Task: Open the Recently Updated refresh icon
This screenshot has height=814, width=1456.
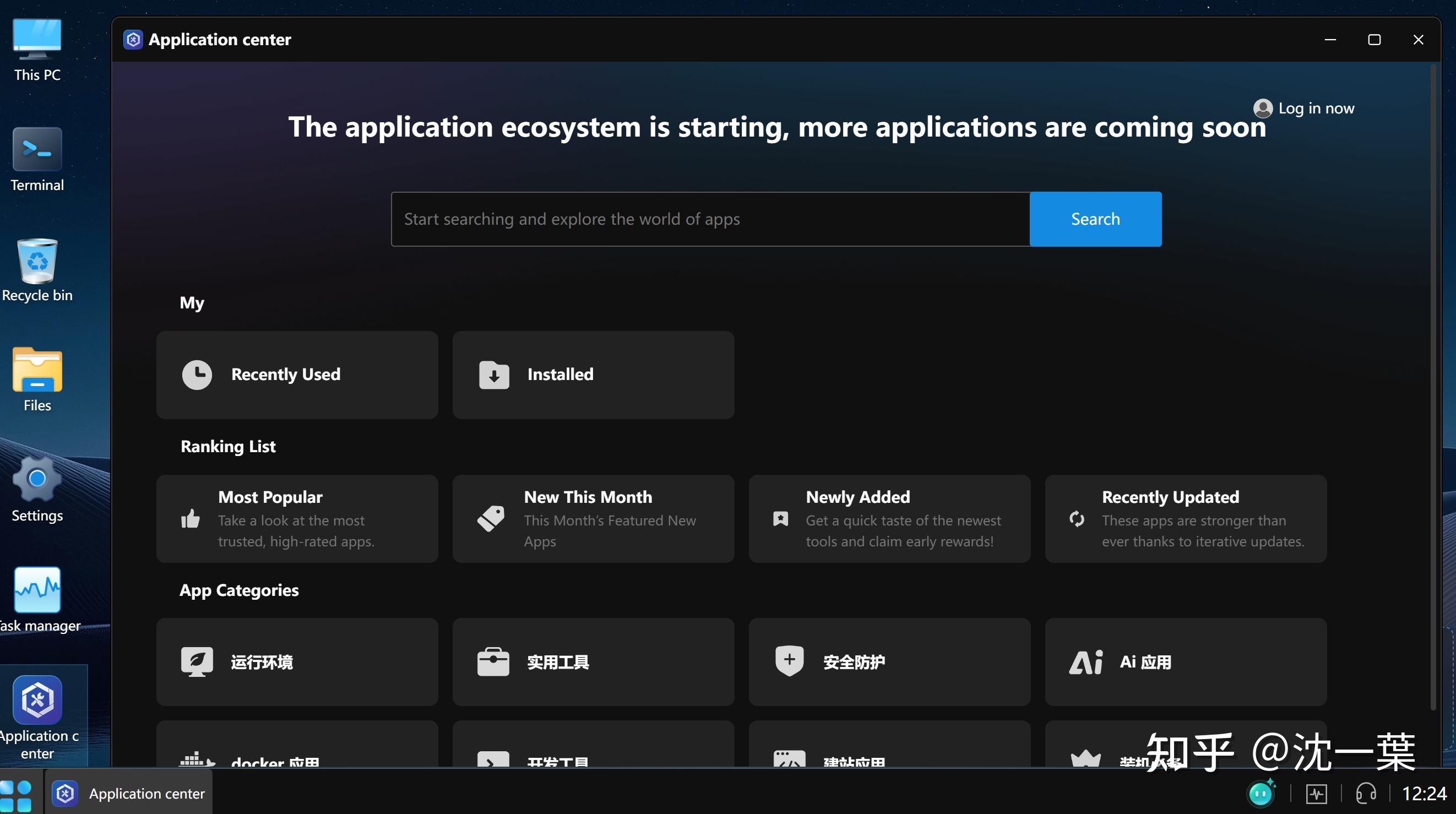Action: [x=1077, y=519]
